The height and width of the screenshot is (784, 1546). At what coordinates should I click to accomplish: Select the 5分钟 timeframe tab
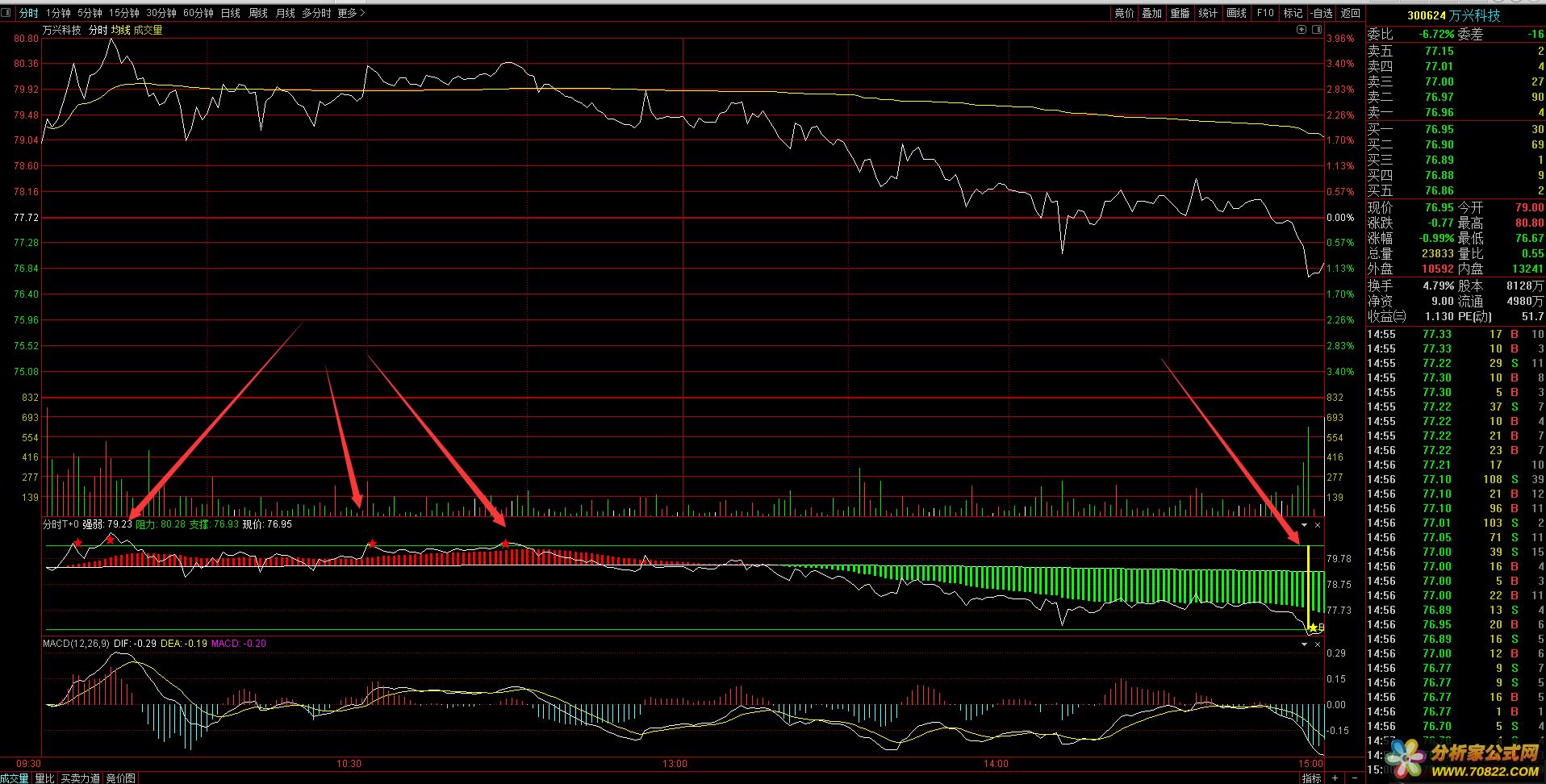[90, 13]
